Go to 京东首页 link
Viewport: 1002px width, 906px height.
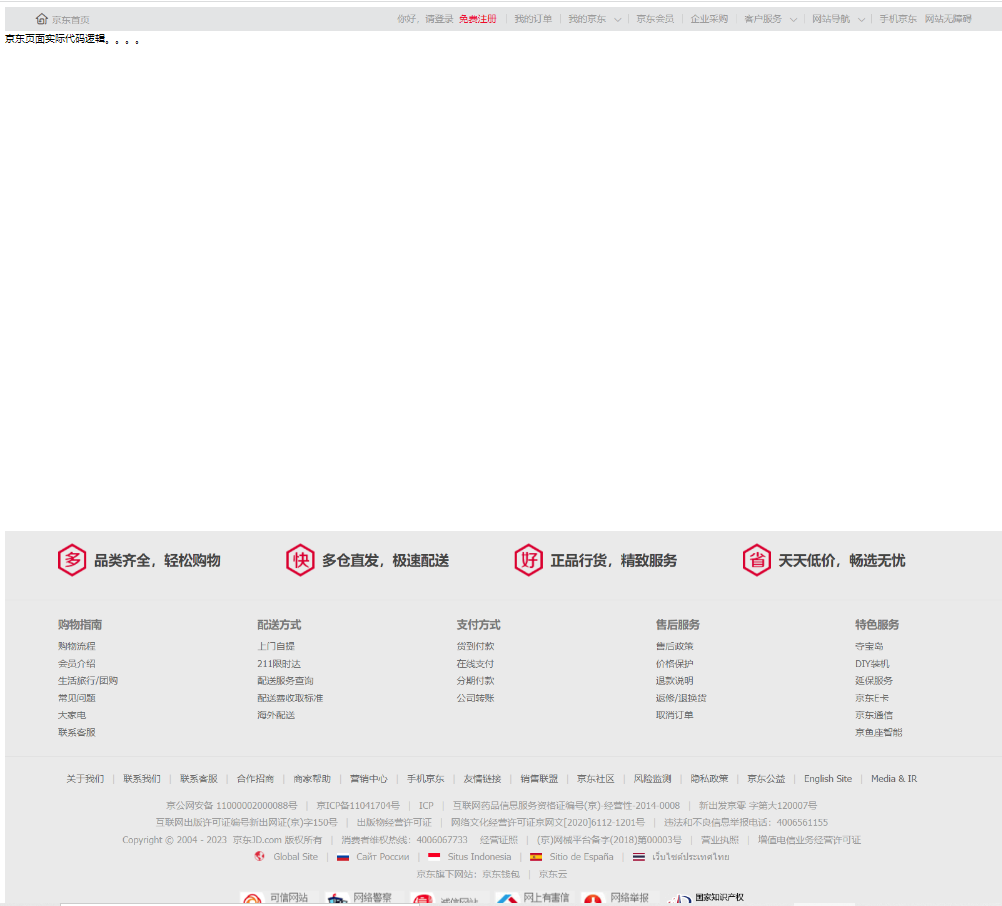pyautogui.click(x=71, y=20)
